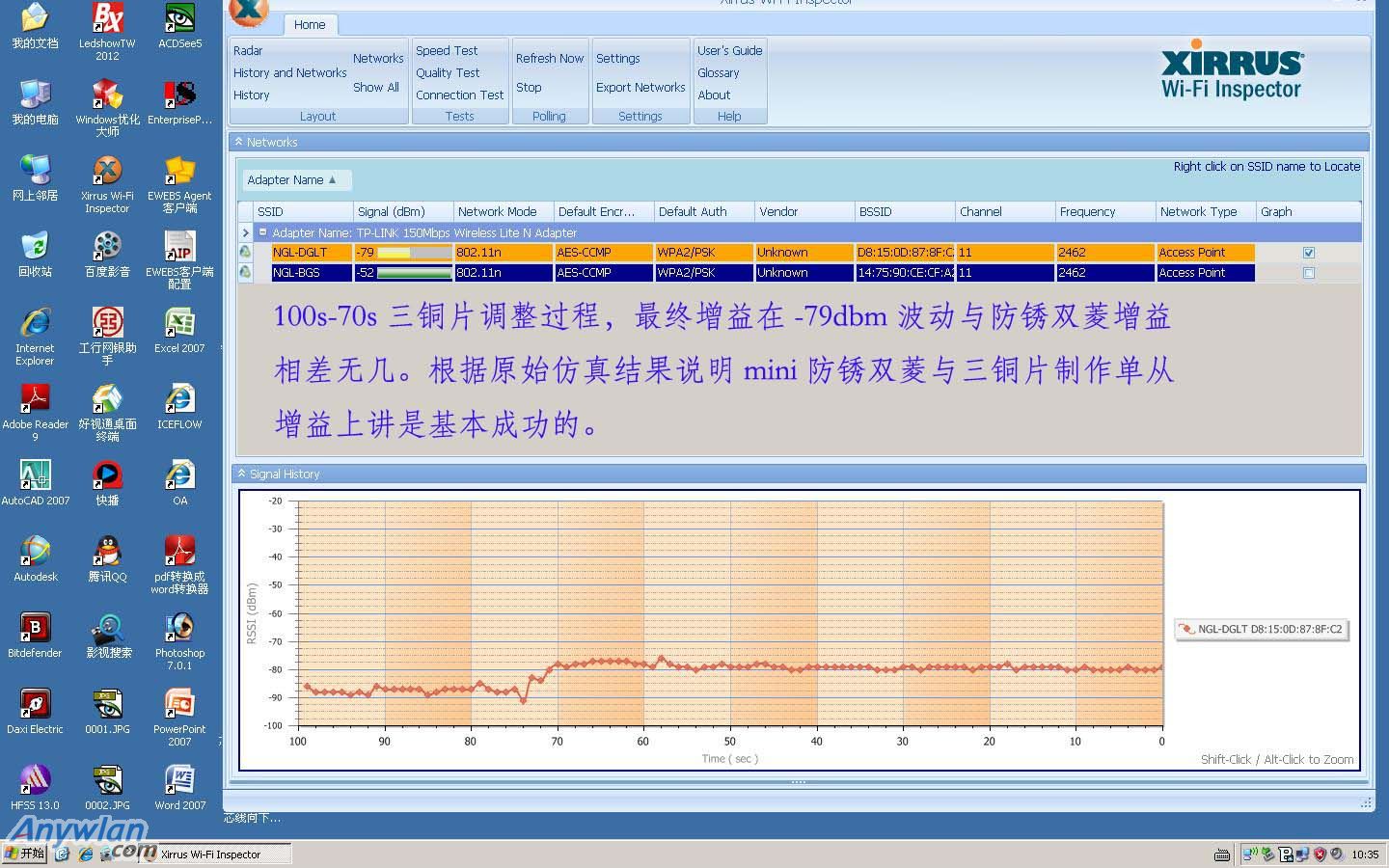Screen dimensions: 1389x868
Task: Launch PowerPoint 2007 desktop shortcut
Action: click(x=179, y=718)
